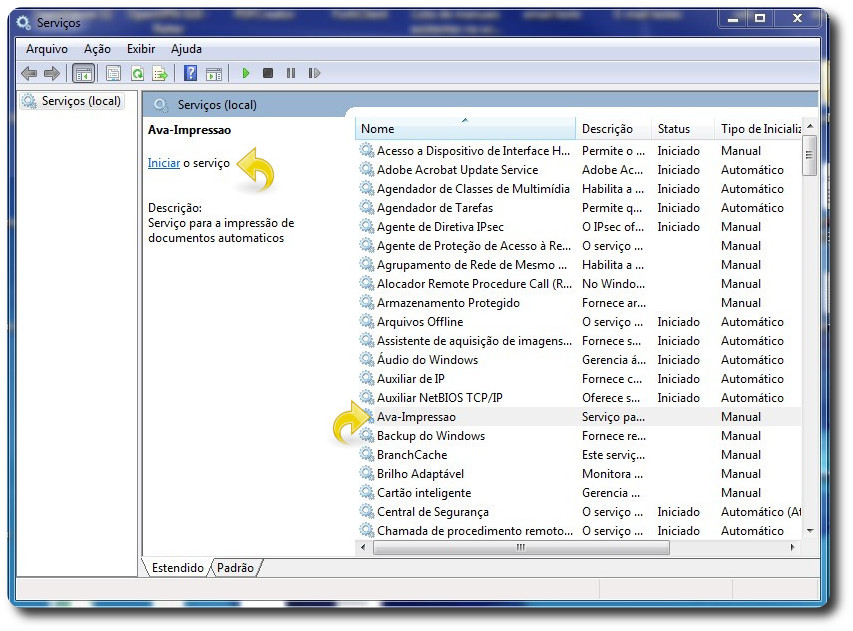Click Manual startup type of BranchCache

pyautogui.click(x=741, y=455)
